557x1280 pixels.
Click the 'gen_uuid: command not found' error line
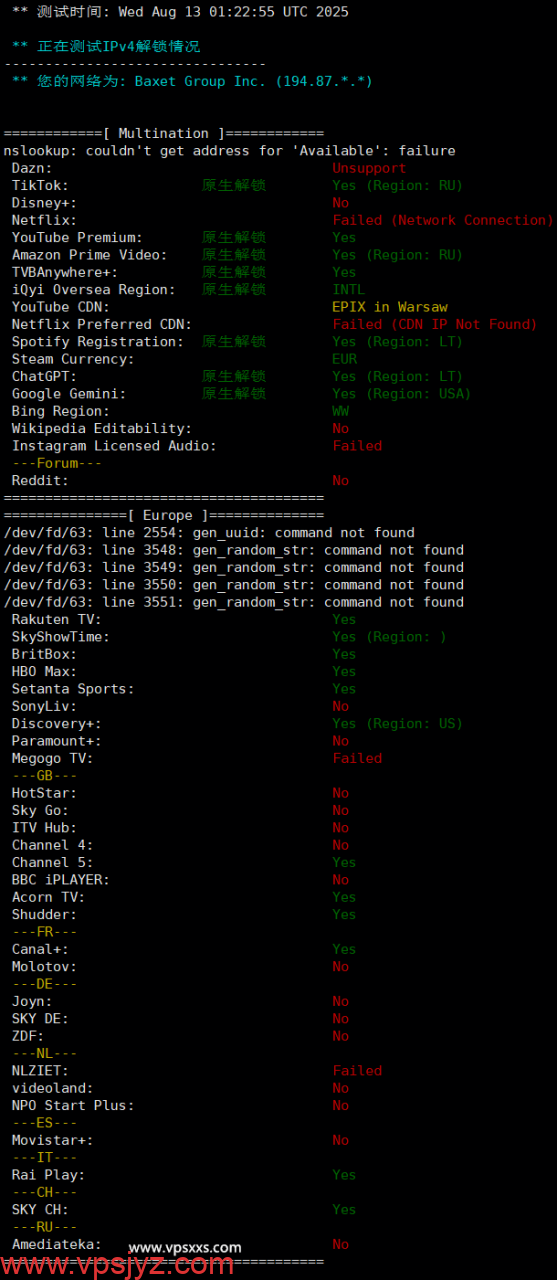pos(209,533)
